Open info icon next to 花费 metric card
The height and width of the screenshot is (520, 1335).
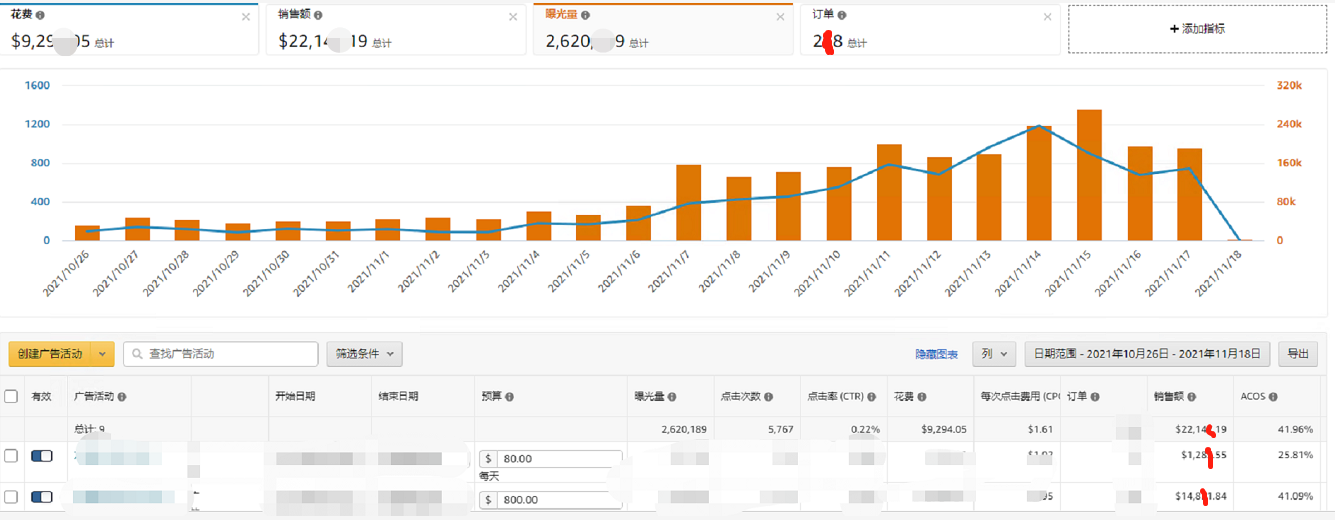coord(40,16)
